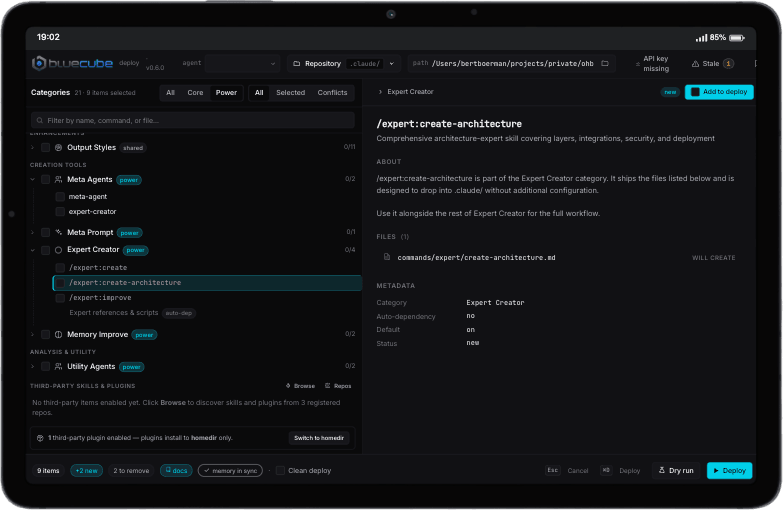This screenshot has width=783, height=510.
Task: Click the Meta Prompt sparkle icon
Action: 58,232
